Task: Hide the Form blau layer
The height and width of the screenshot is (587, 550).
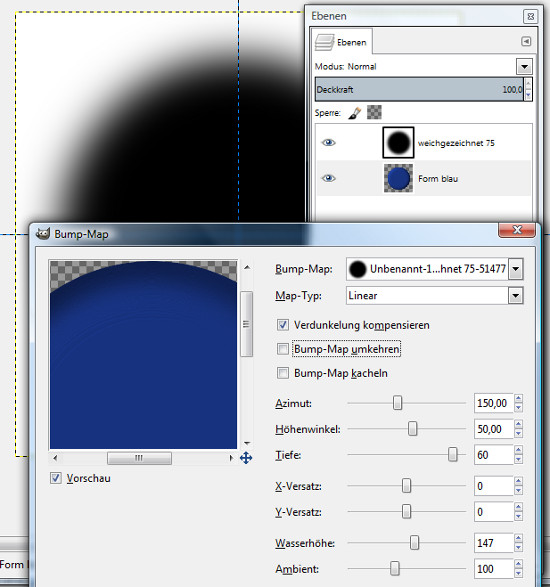Action: point(328,178)
